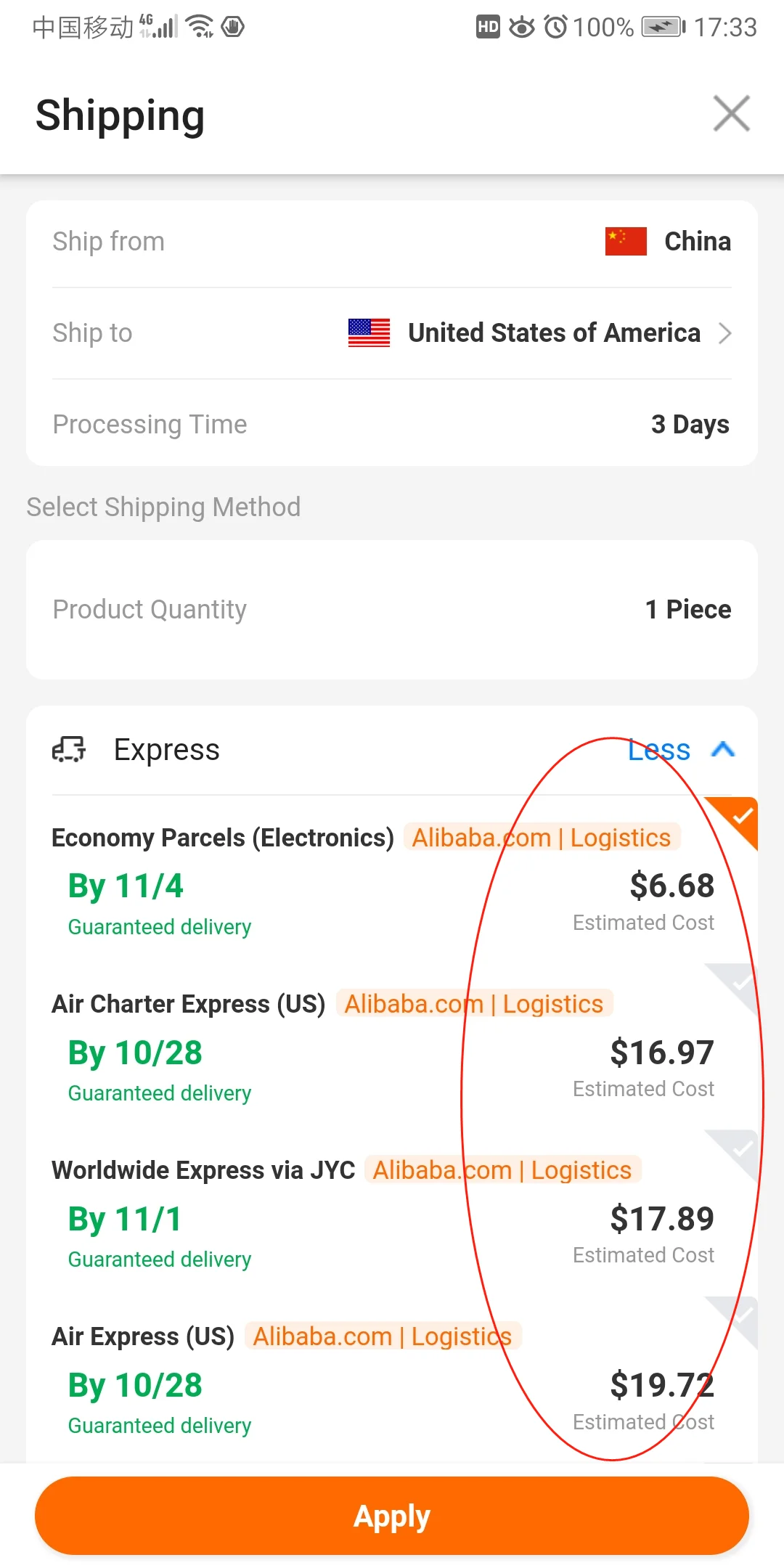
Task: Tap the Alibaba.com Logistics tag on Economy Parcels
Action: (x=542, y=838)
